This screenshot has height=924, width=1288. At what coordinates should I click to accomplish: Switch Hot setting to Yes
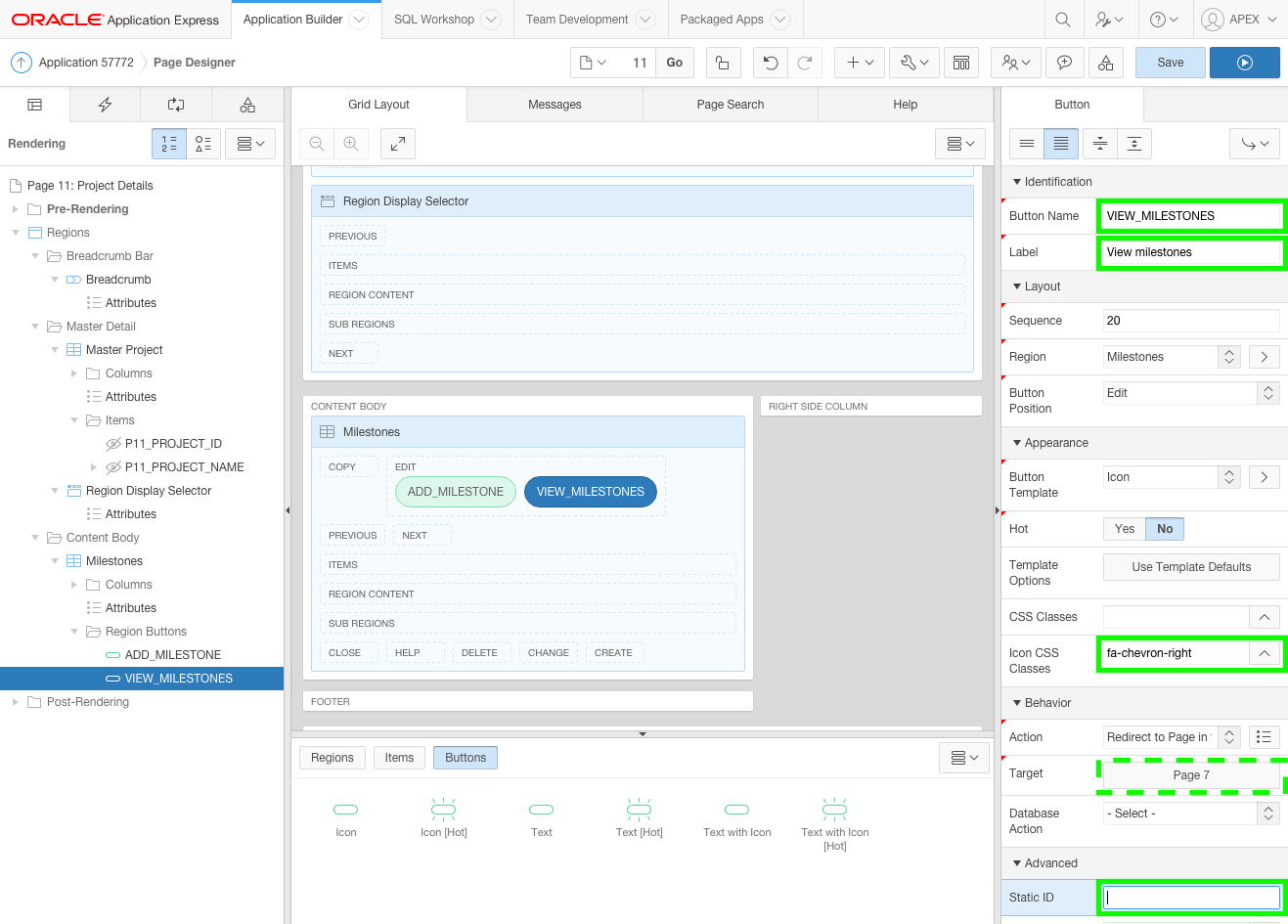[x=1124, y=528]
